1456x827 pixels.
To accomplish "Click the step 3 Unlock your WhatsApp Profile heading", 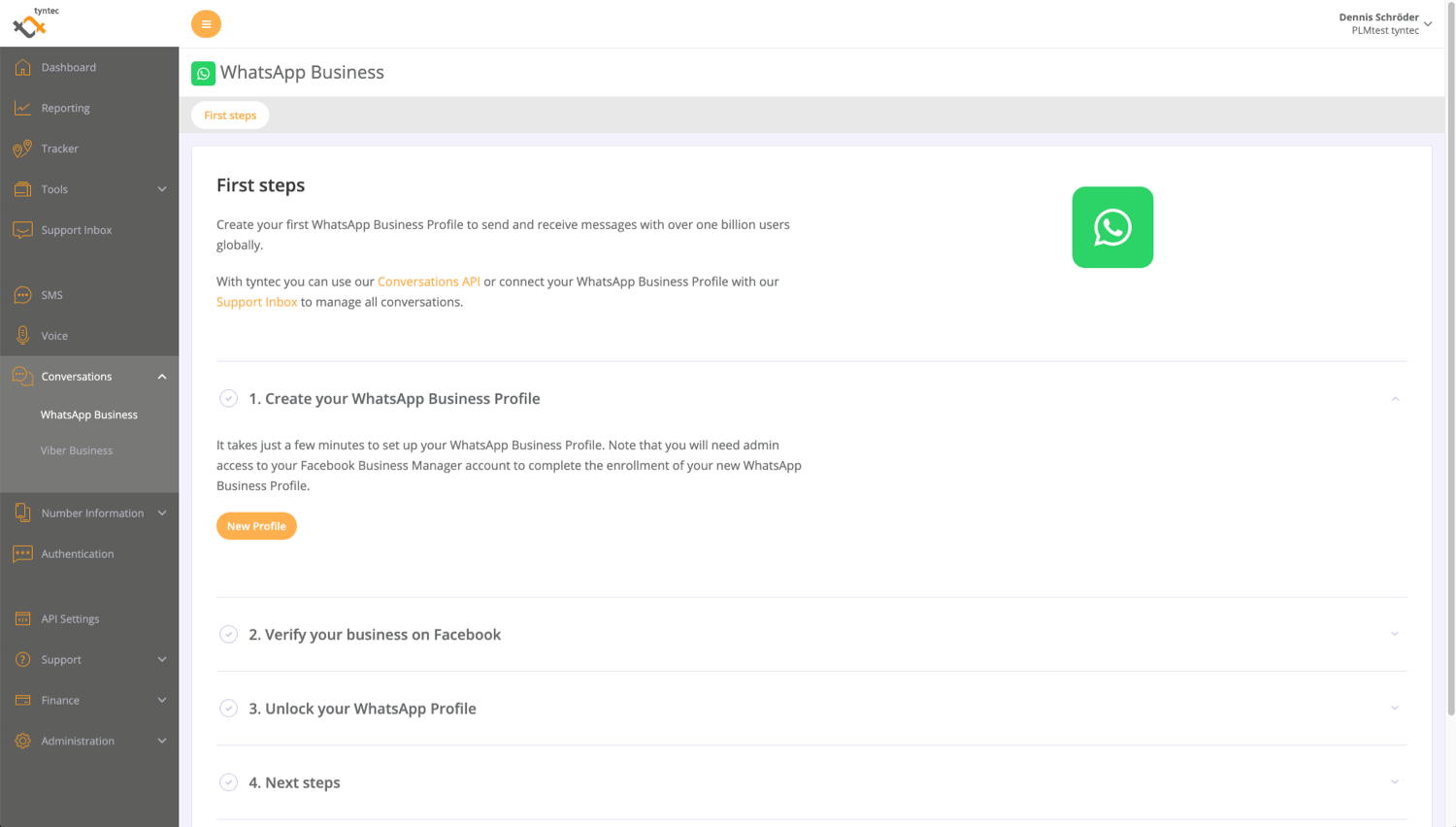I will (x=362, y=709).
